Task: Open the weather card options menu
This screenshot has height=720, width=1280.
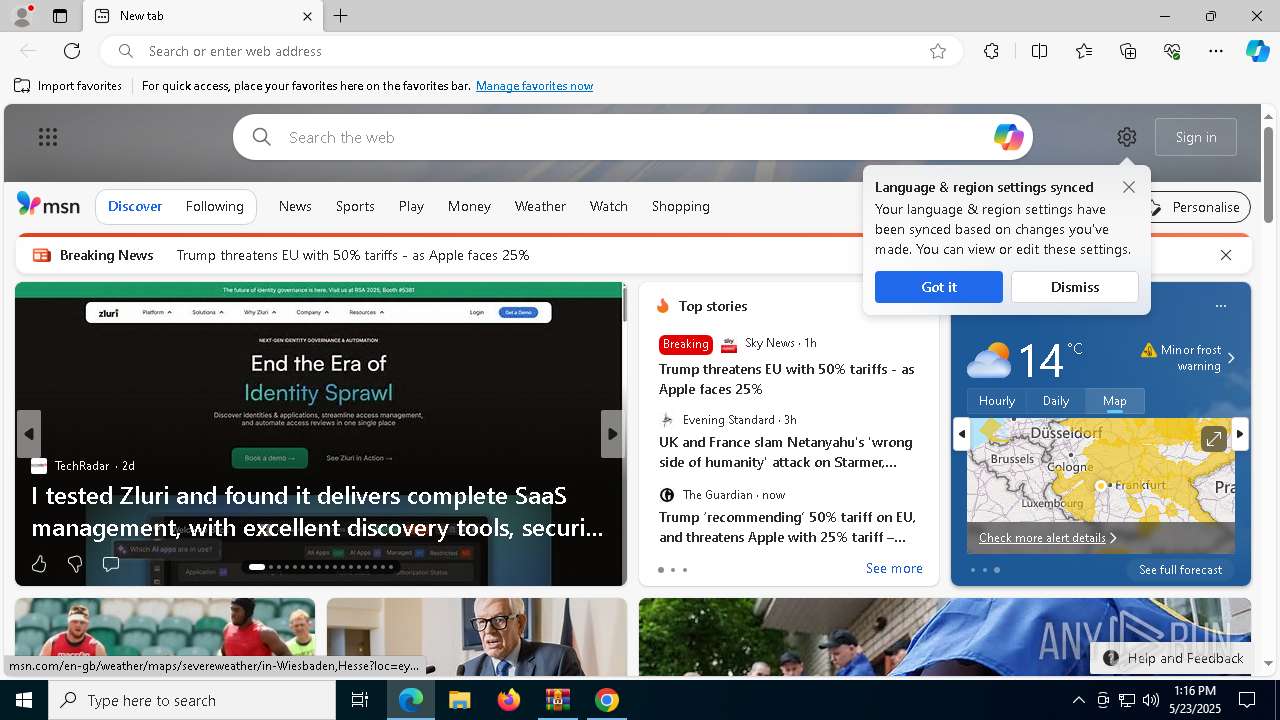Action: (x=1220, y=306)
